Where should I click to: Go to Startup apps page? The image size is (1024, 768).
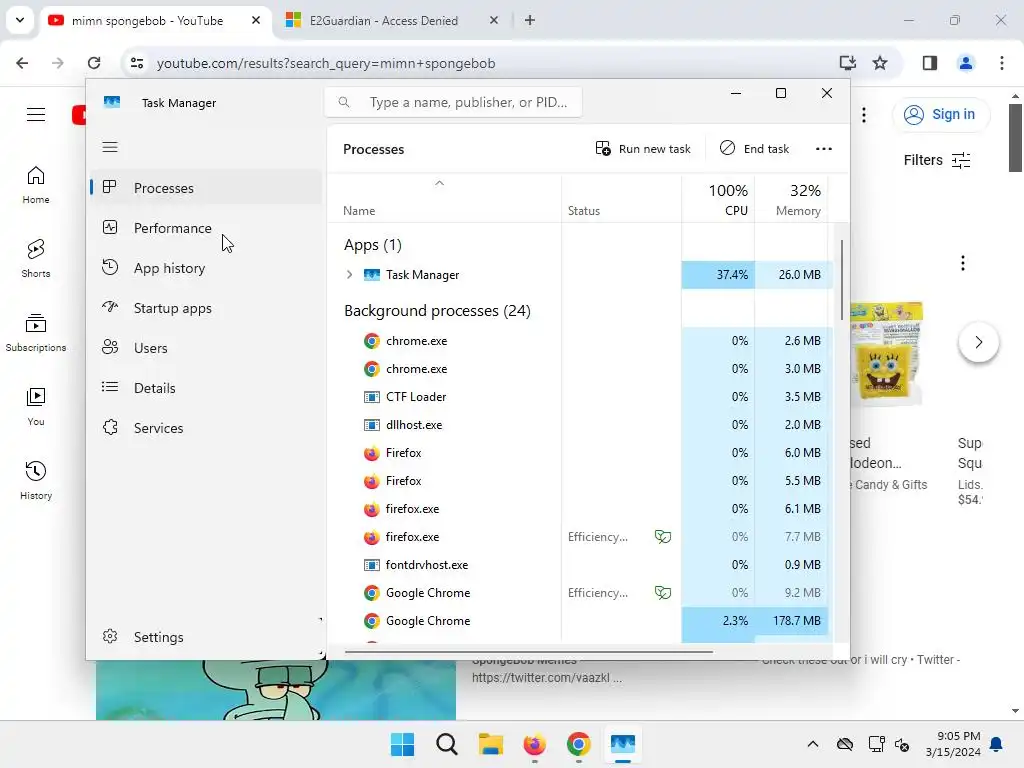click(x=206, y=308)
